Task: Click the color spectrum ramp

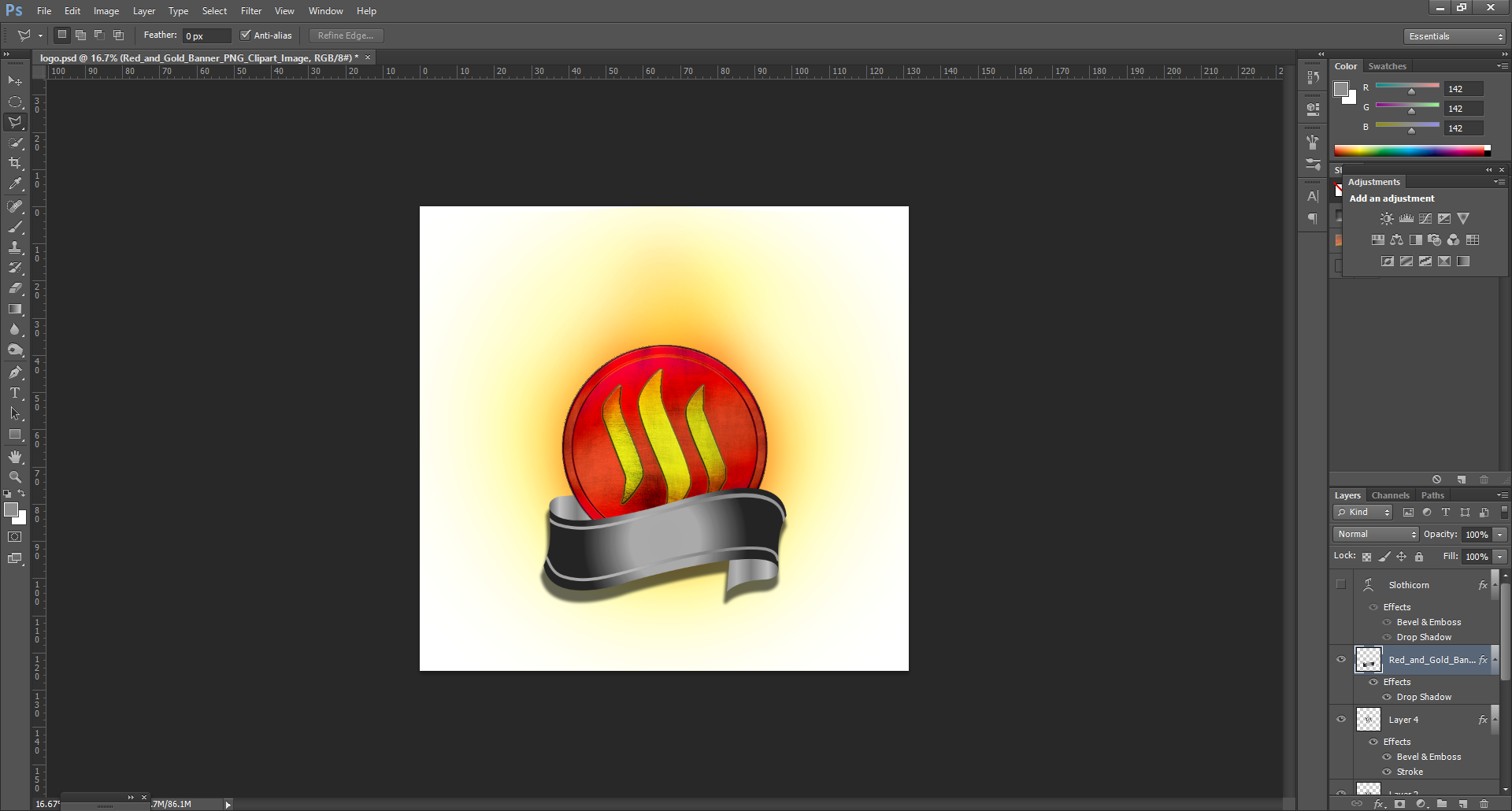Action: [1410, 150]
